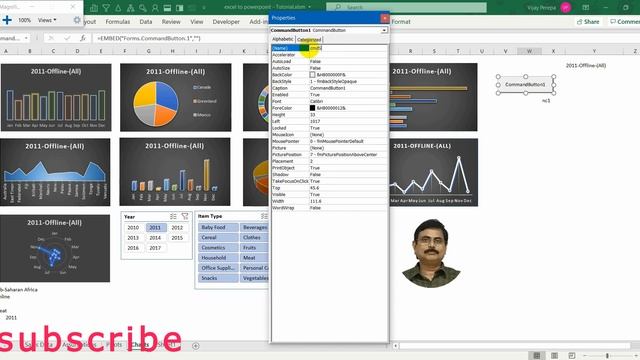The width and height of the screenshot is (640, 360).
Task: Open the CommandButton1 object dropdown
Action: (x=384, y=30)
